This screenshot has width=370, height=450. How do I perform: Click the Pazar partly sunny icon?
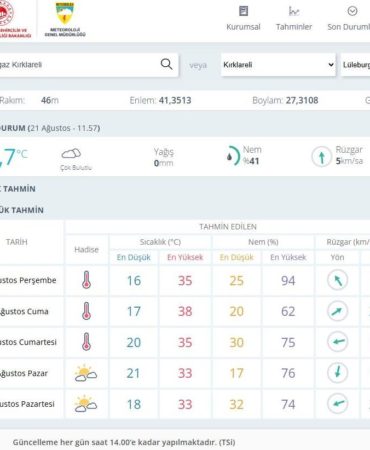pyautogui.click(x=86, y=373)
